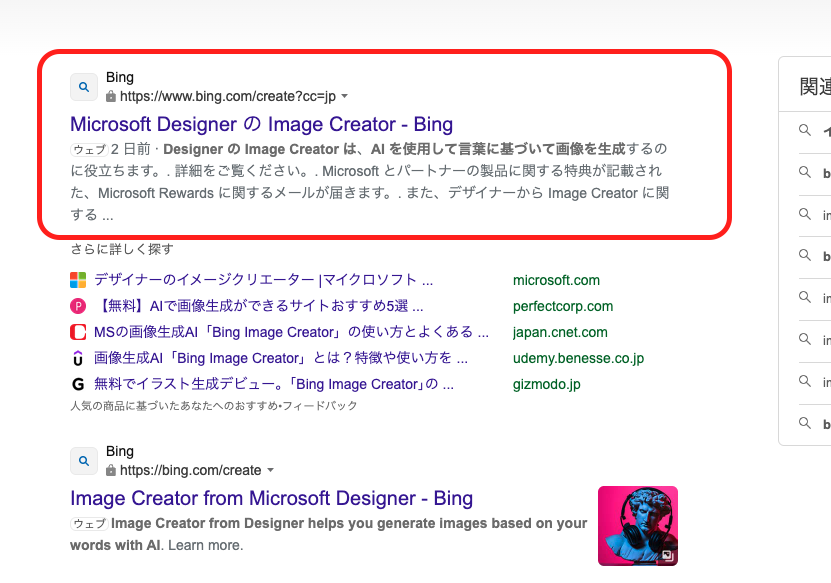Open 'Microsoft Designer の Image Creator - Bing' result
Screen dimensions: 831x583
tap(261, 124)
